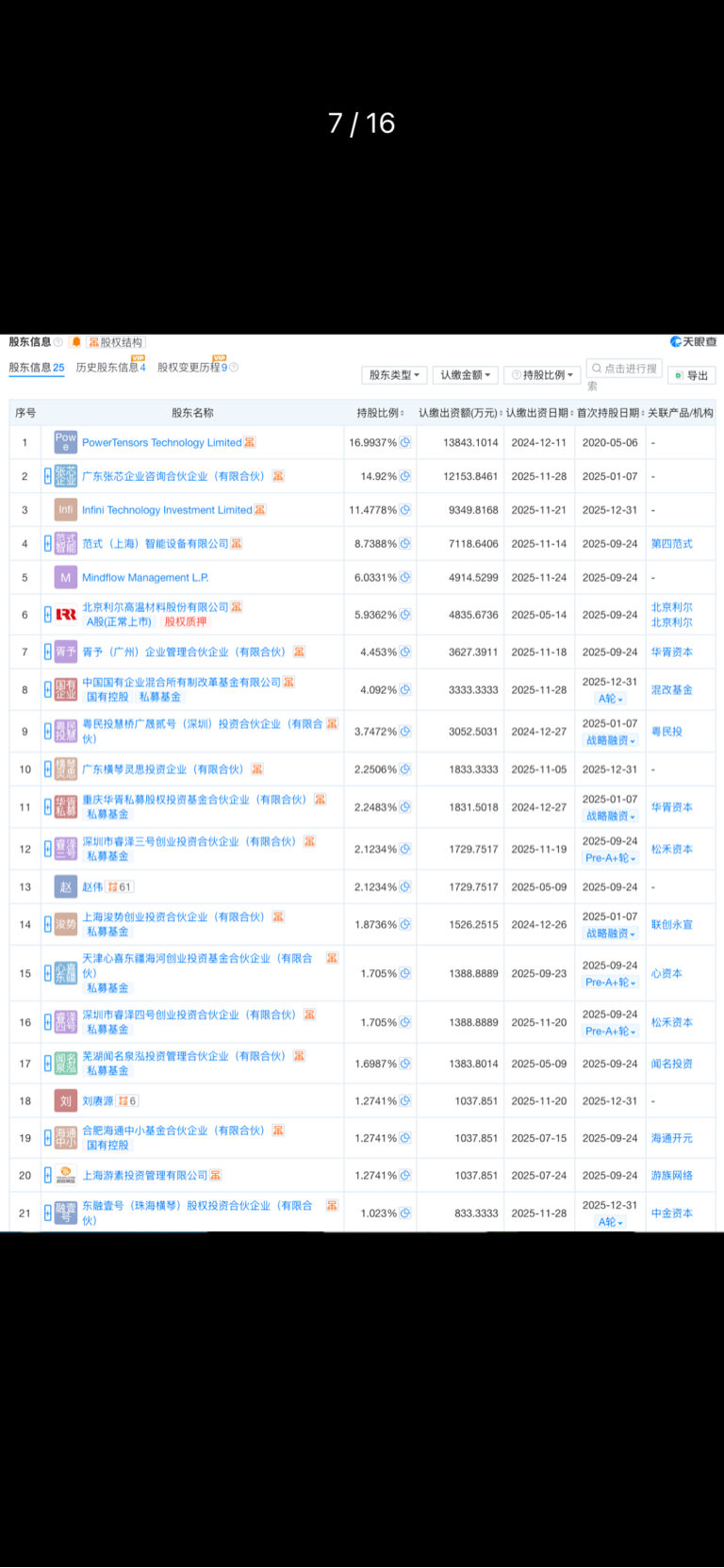Click the magnifier icon in the search box

(x=597, y=369)
